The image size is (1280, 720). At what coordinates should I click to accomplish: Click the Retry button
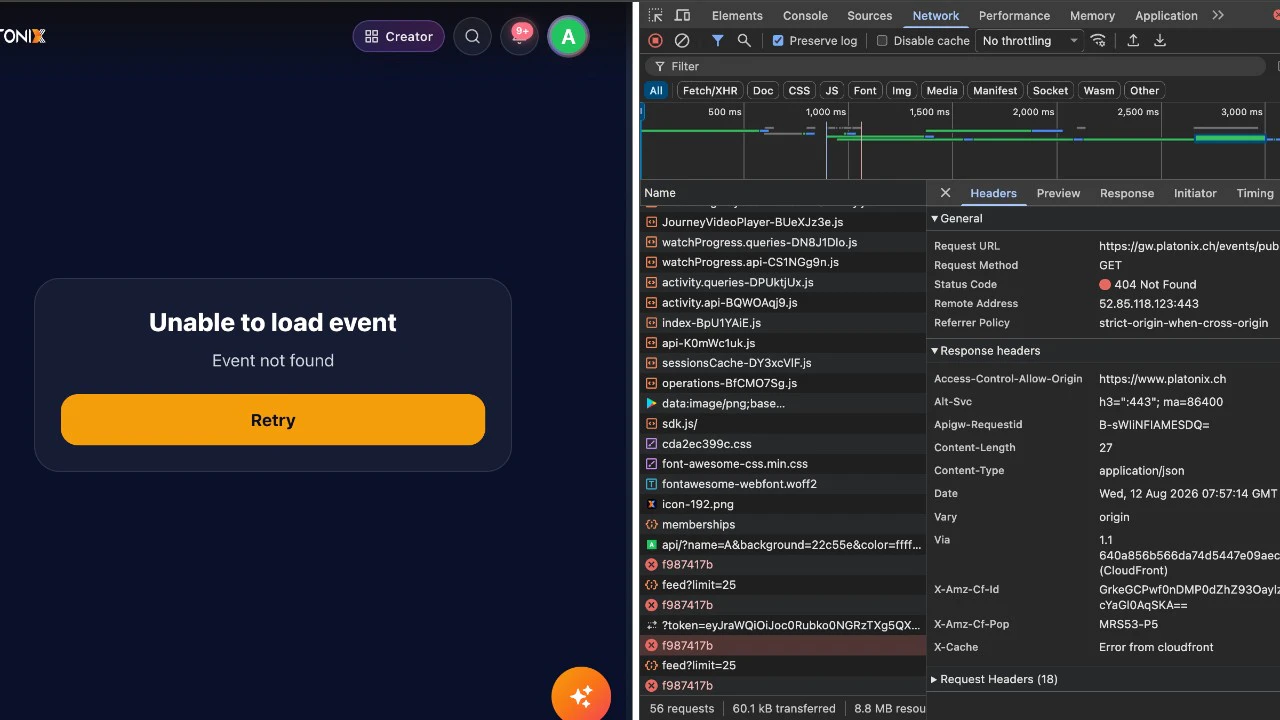coord(273,420)
